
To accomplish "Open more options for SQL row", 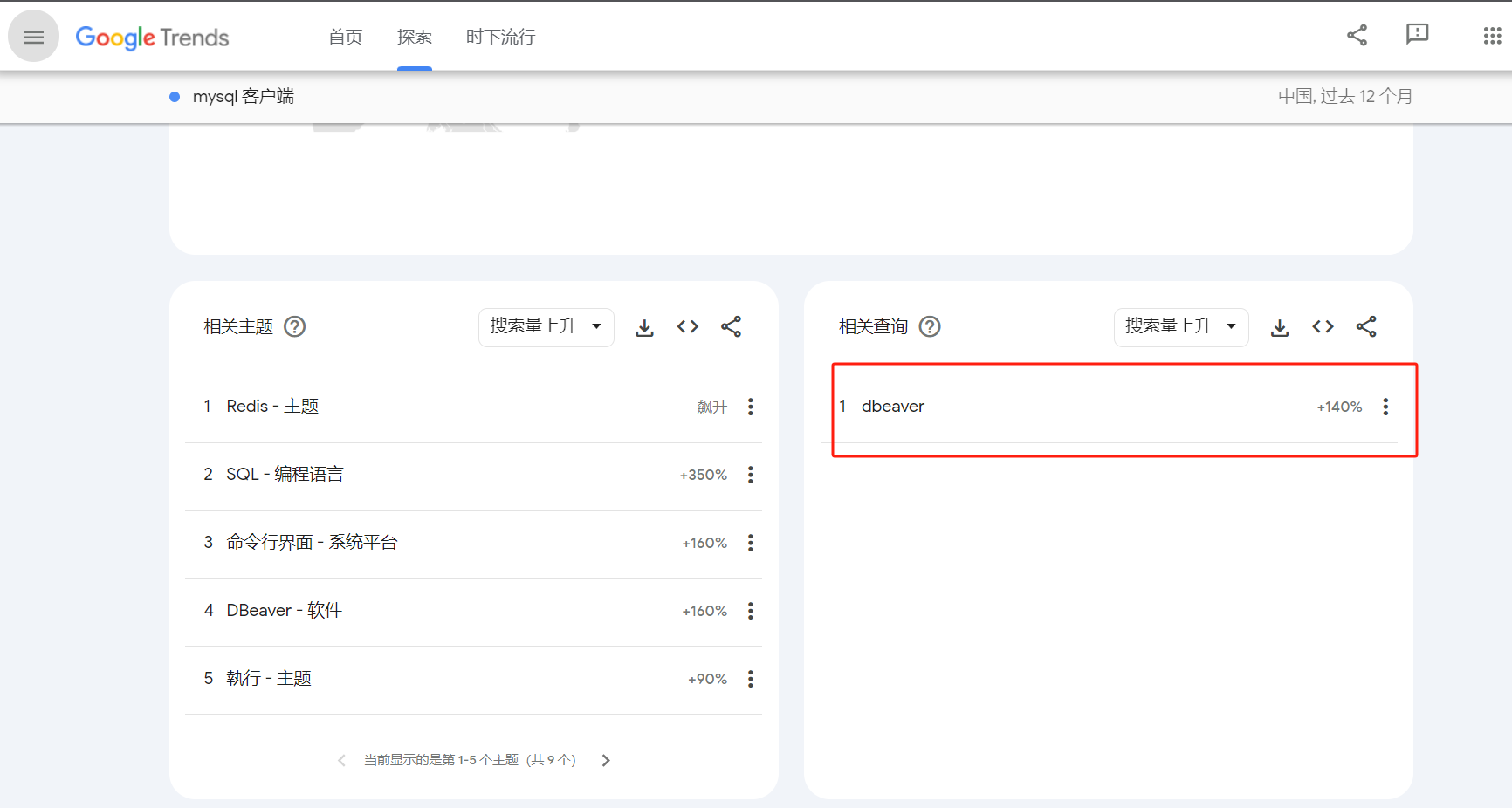I will click(751, 475).
